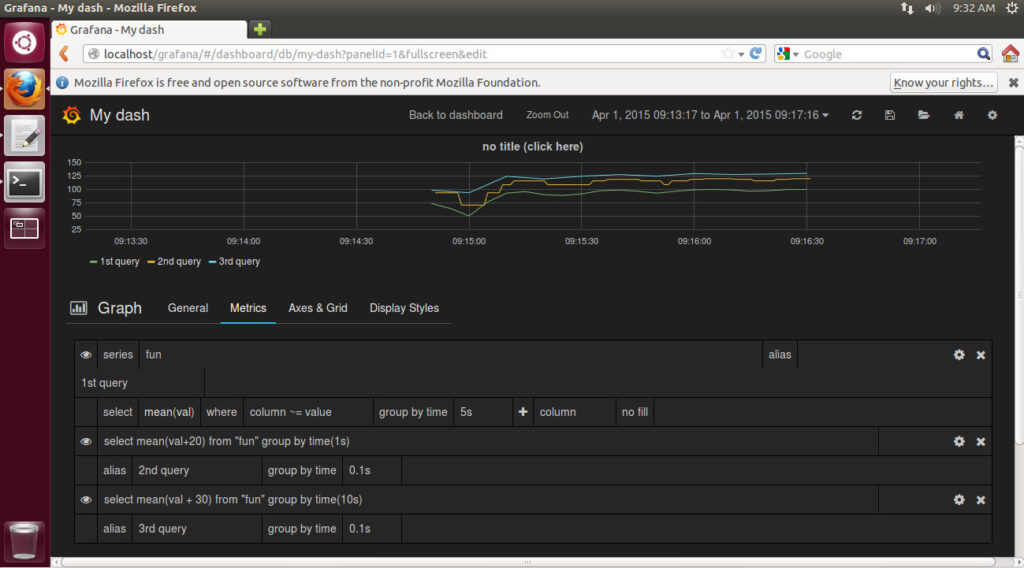1024x568 pixels.
Task: Click Back to dashboard link
Action: tap(456, 115)
